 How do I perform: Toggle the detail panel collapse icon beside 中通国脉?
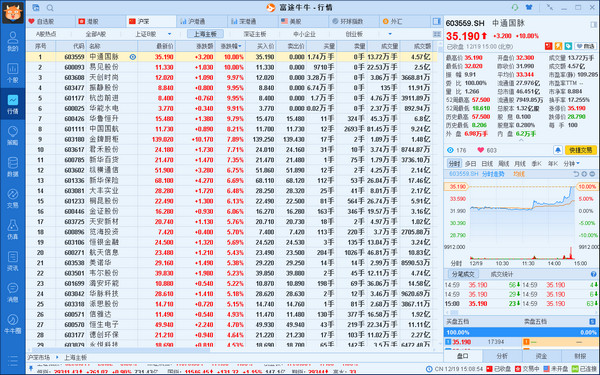[593, 24]
